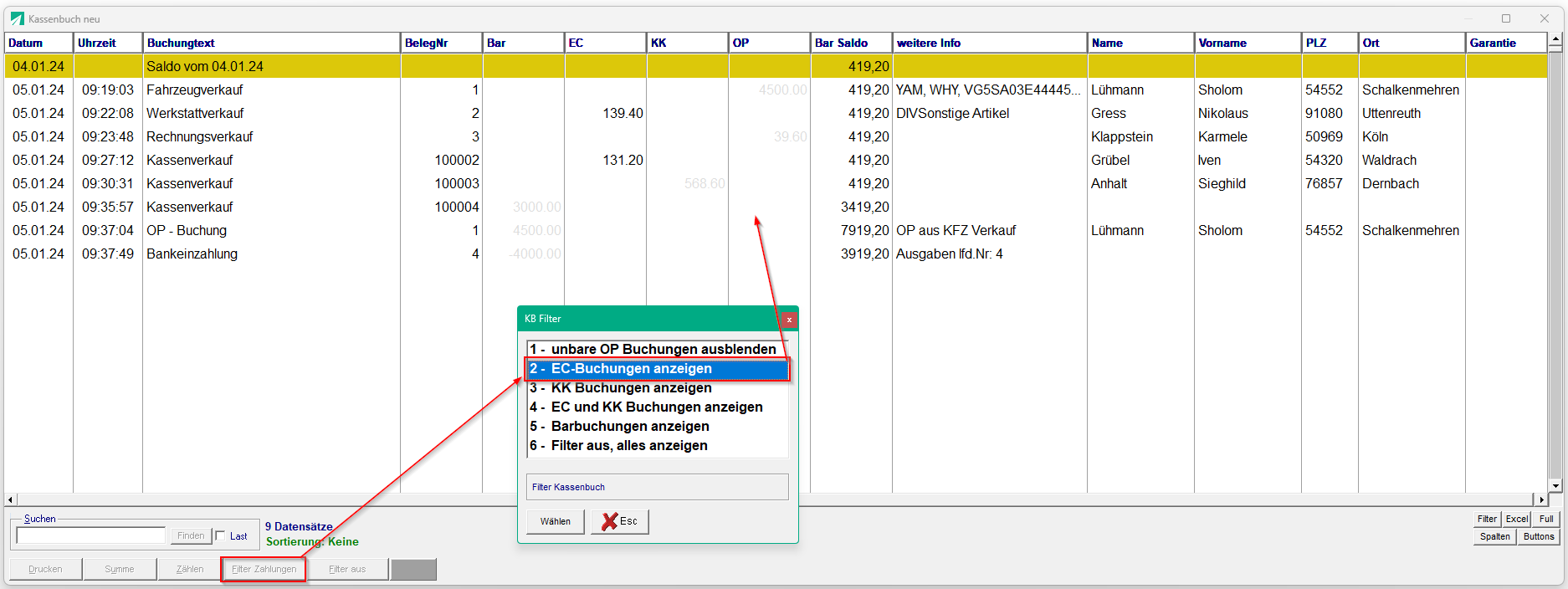The image size is (1568, 589).
Task: Click the BelegNr column header
Action: pos(442,43)
